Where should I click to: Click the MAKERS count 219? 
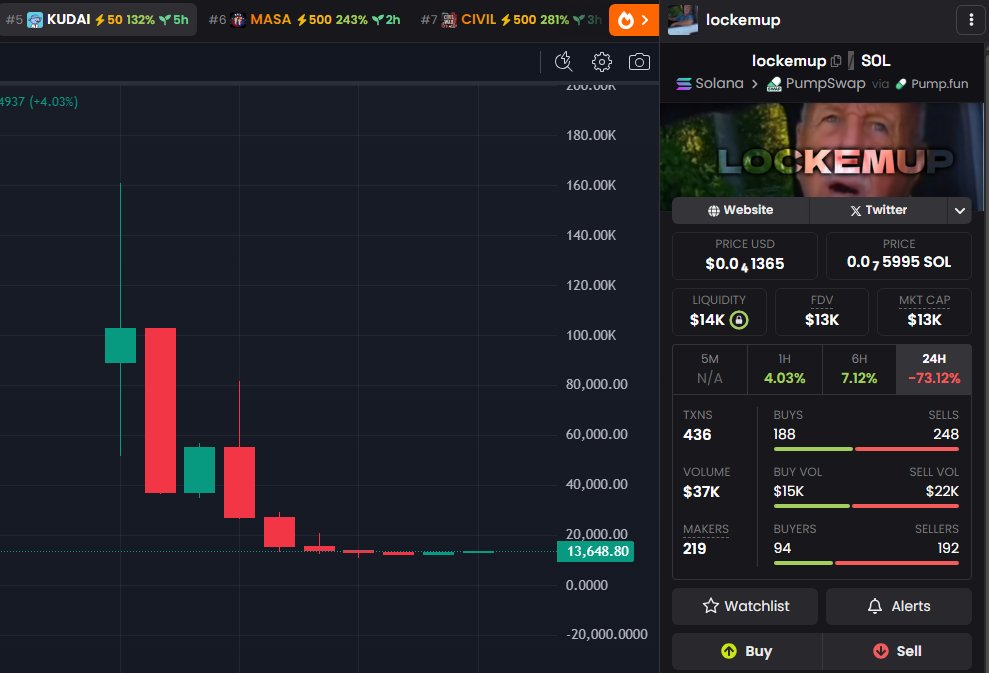[694, 548]
